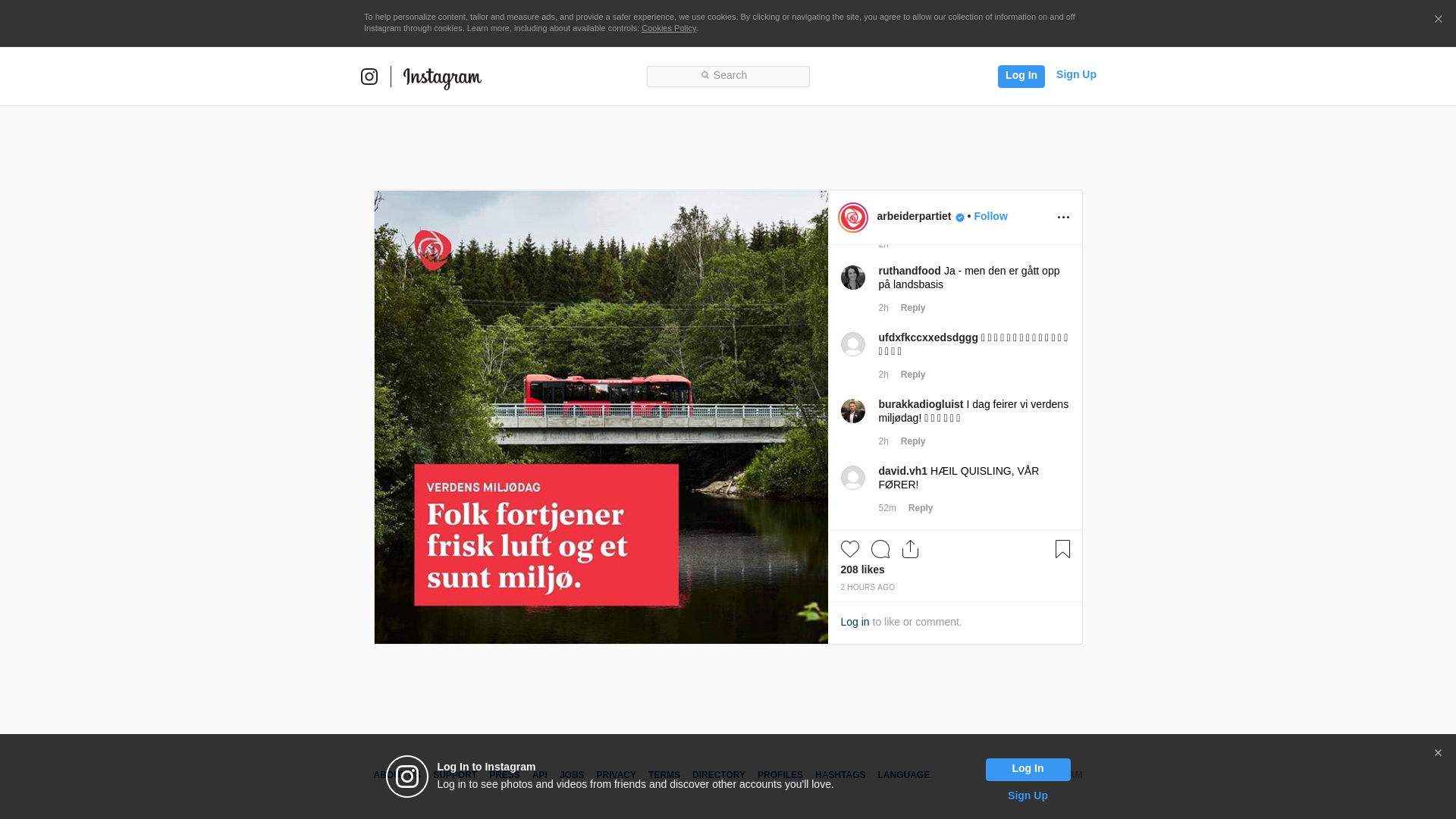Open the three-dot more options menu

[x=1063, y=218]
